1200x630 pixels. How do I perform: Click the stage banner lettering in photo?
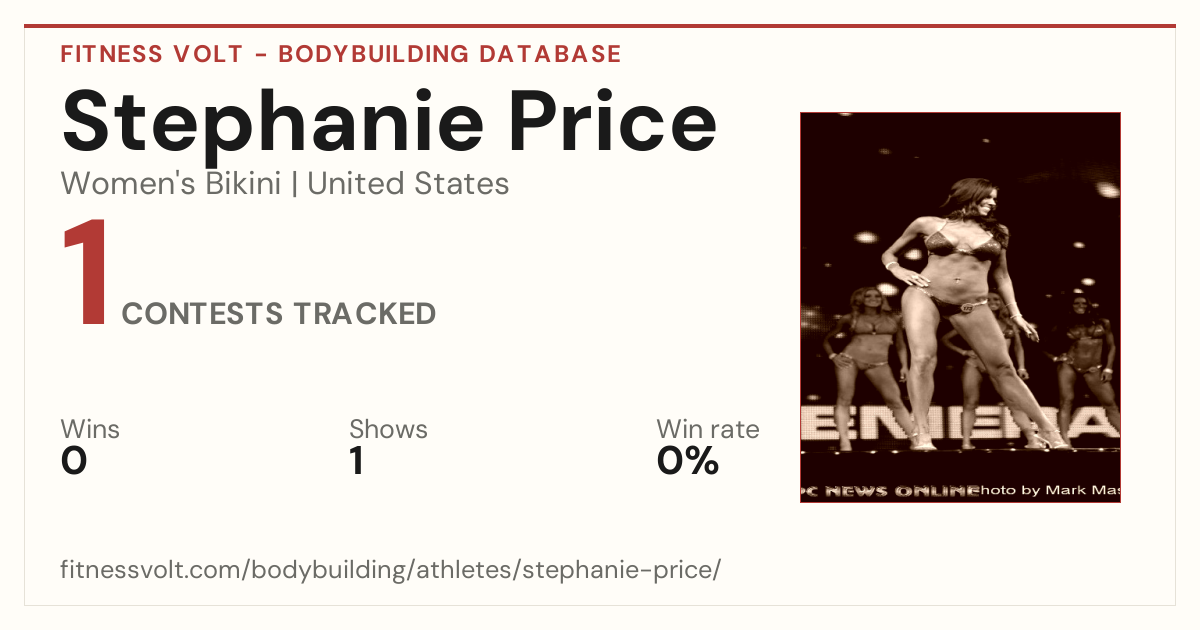(960, 423)
